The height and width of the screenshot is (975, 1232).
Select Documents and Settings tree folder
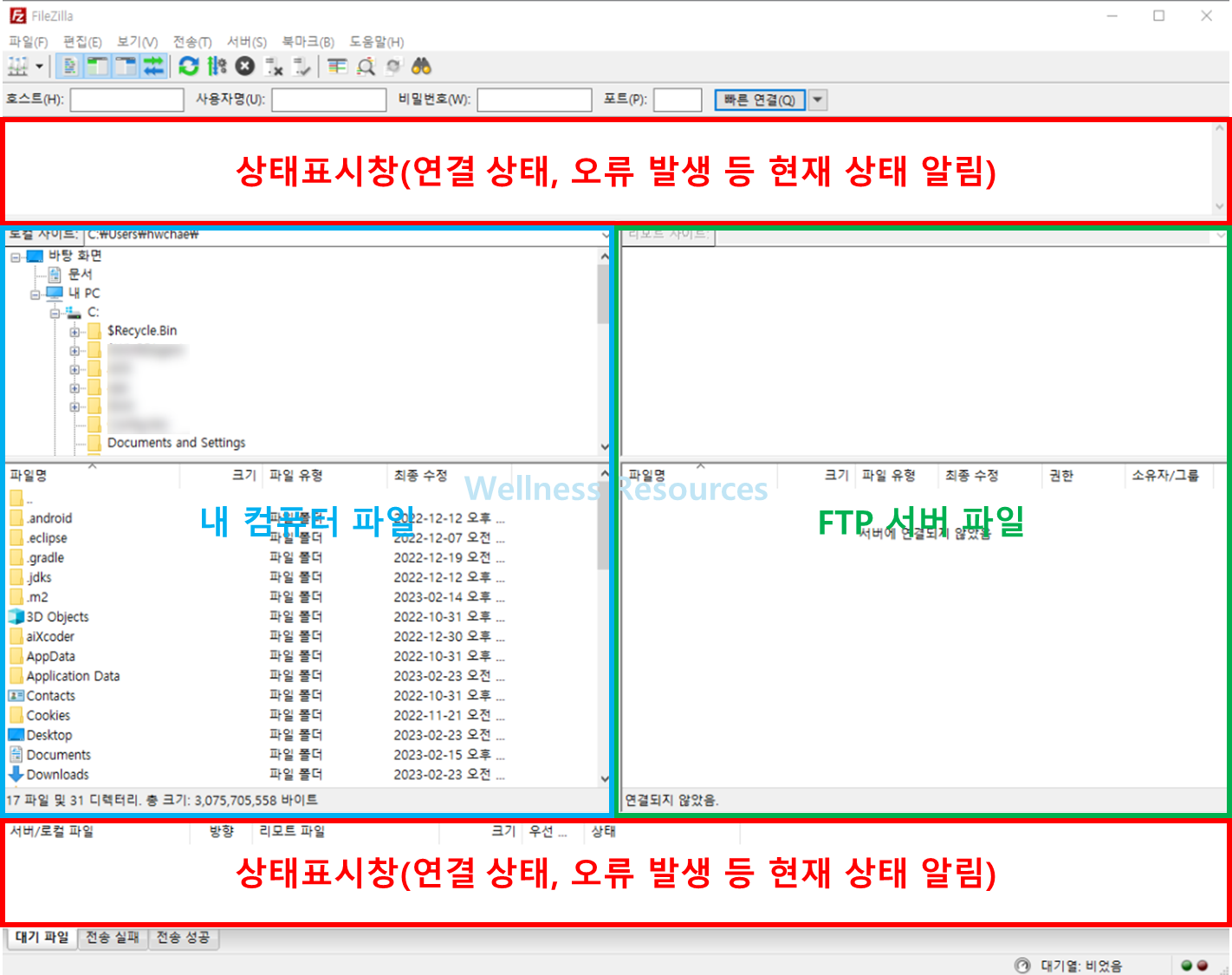point(176,443)
